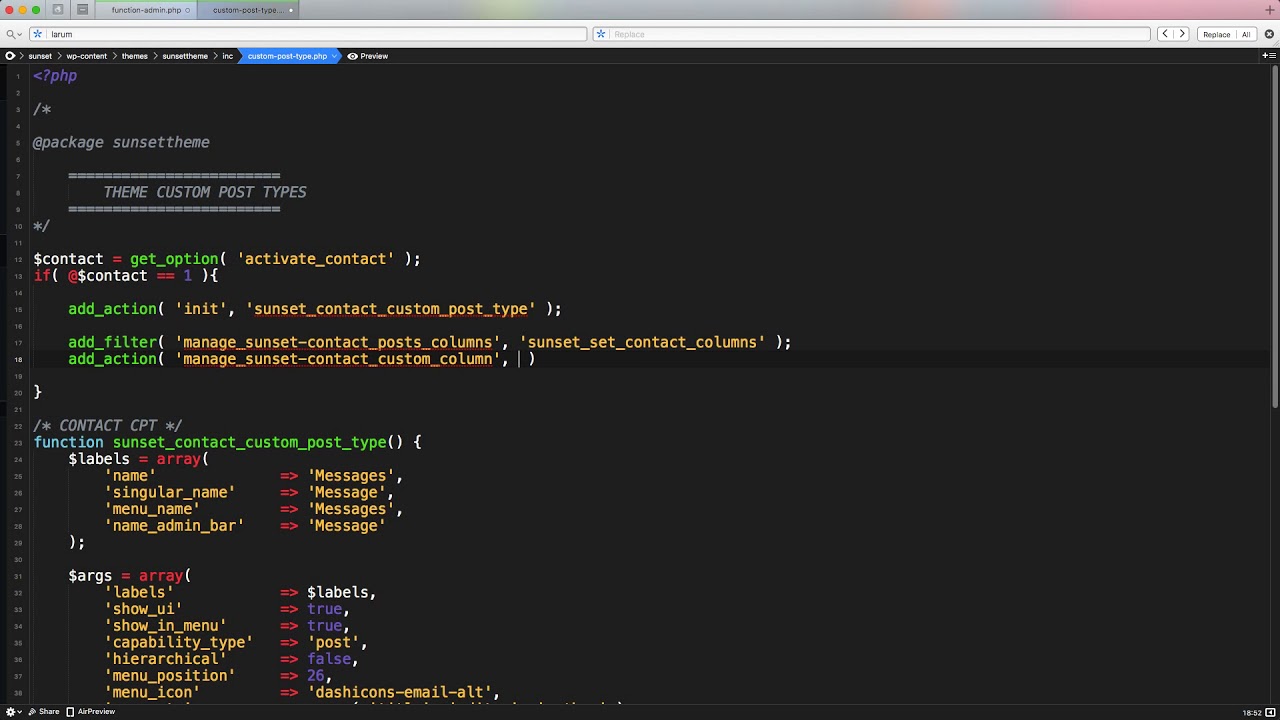Navigate to 'sunsettheme' in path bar
Image resolution: width=1280 pixels, height=720 pixels.
(185, 56)
